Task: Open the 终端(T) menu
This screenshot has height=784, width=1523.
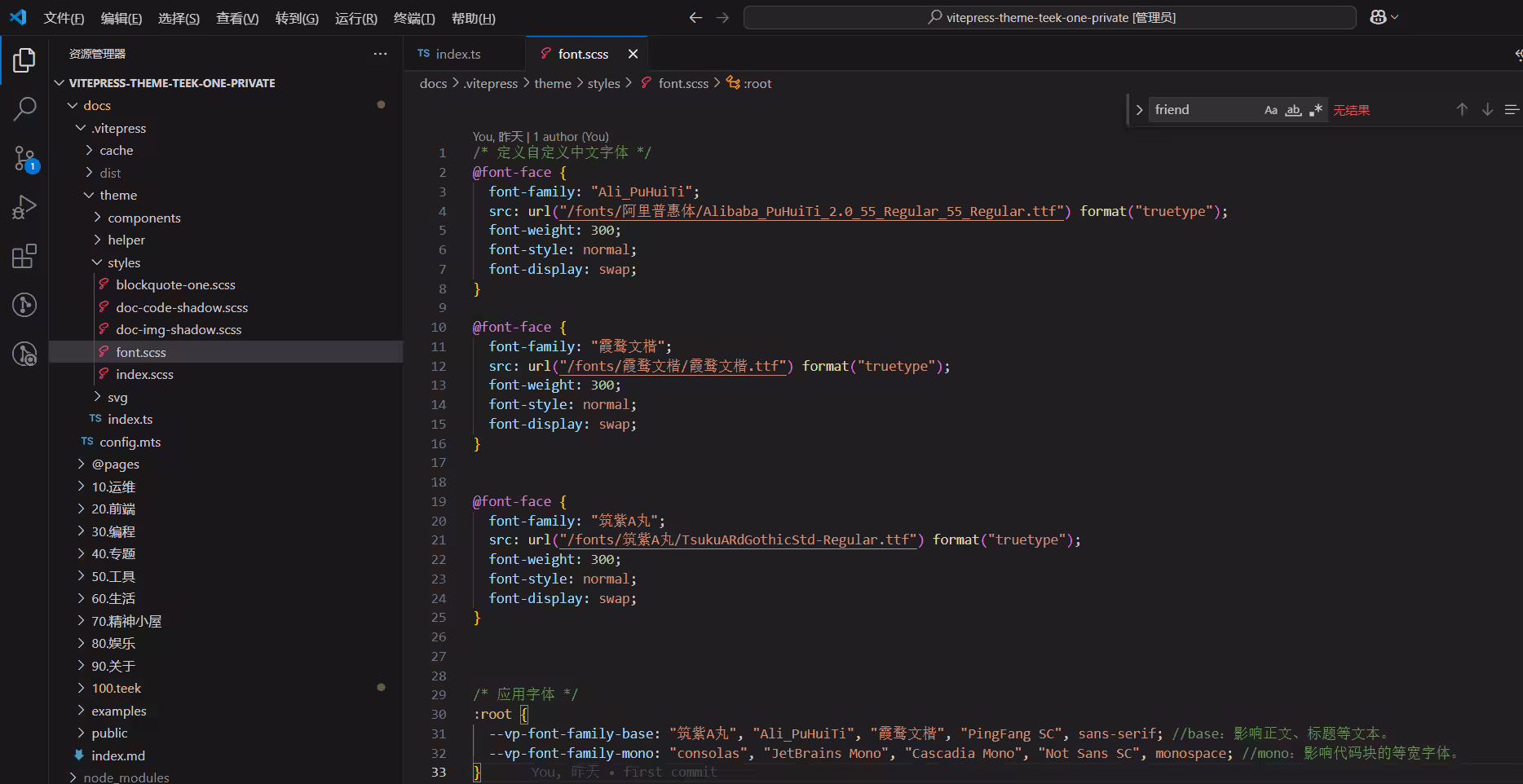Action: pyautogui.click(x=414, y=18)
